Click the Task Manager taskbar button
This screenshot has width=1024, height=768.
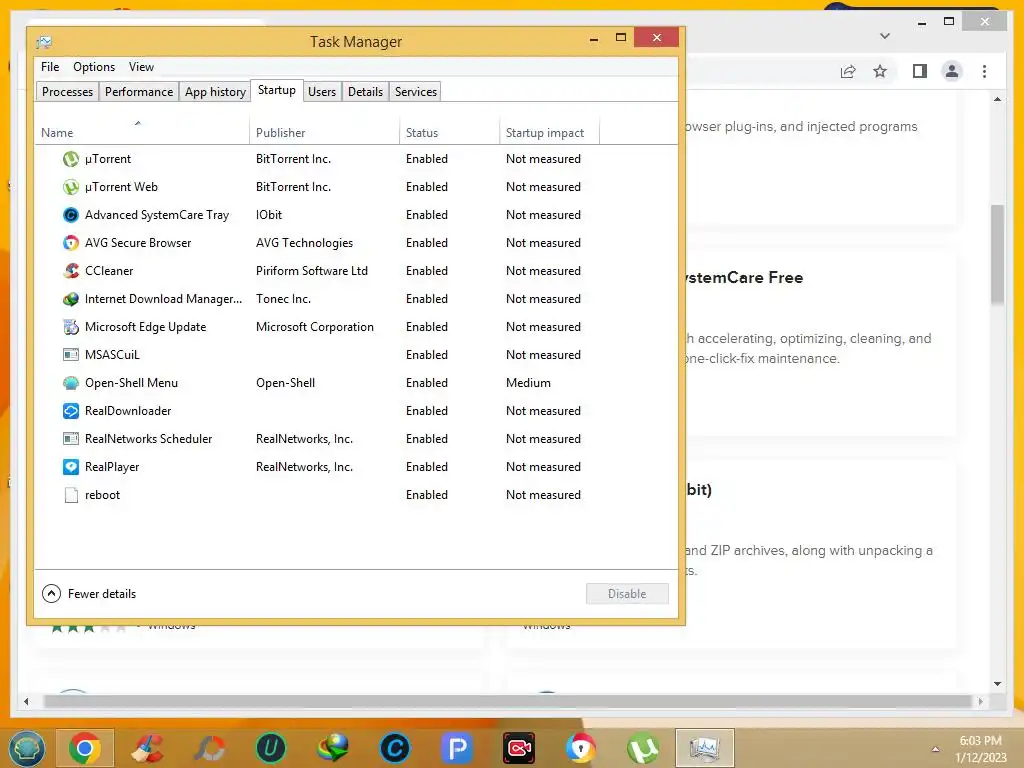click(704, 748)
